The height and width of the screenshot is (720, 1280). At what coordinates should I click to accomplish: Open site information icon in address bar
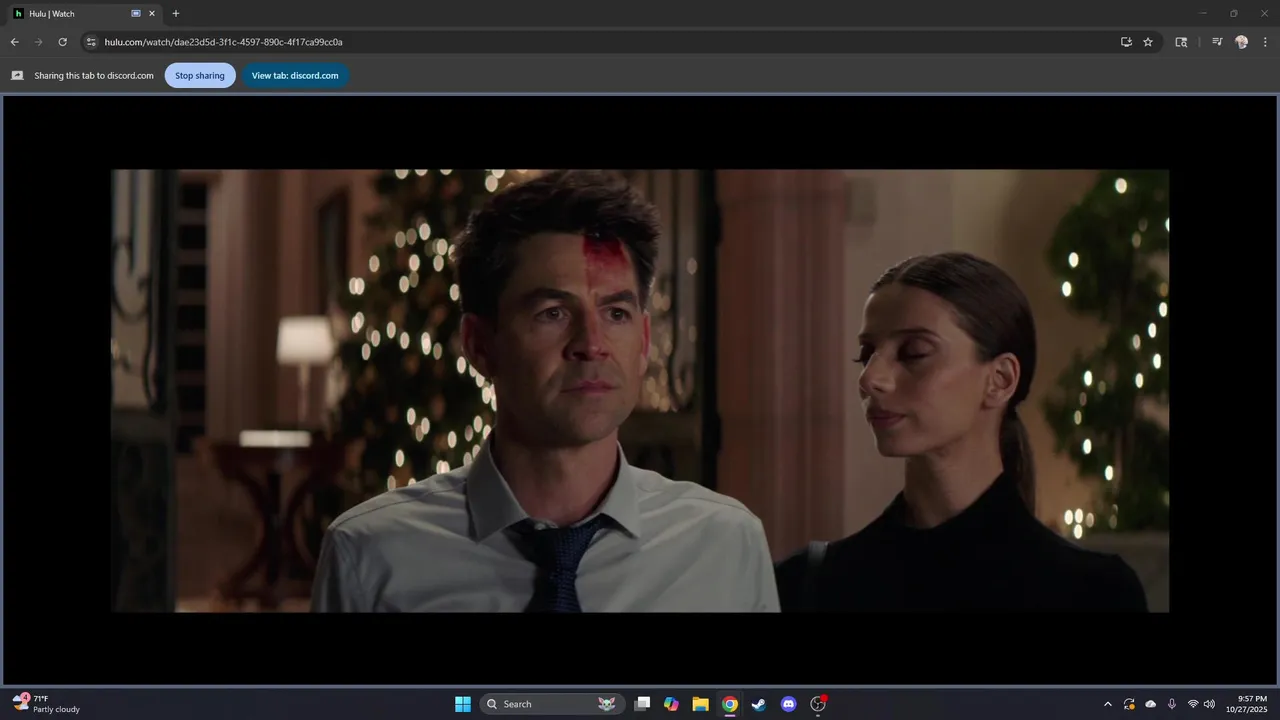pos(91,42)
